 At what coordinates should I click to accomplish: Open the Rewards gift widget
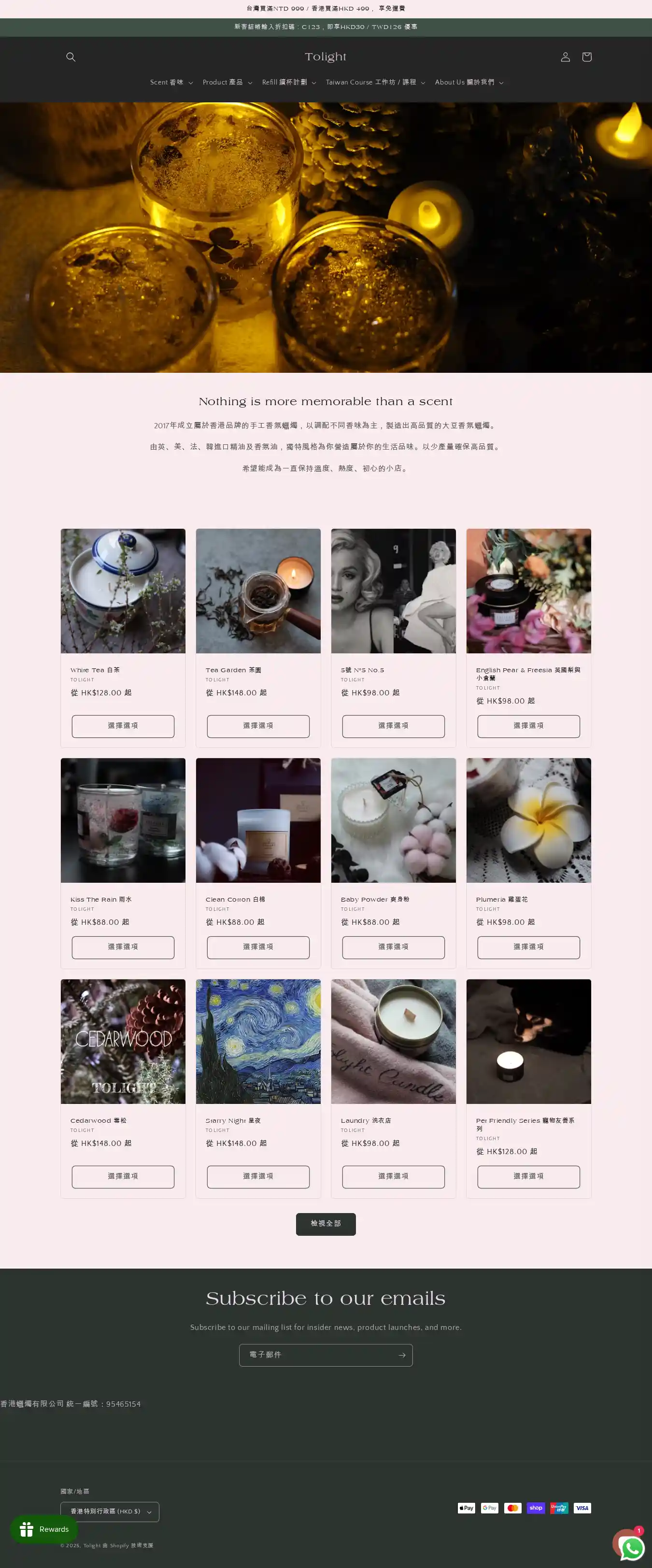[x=44, y=1529]
